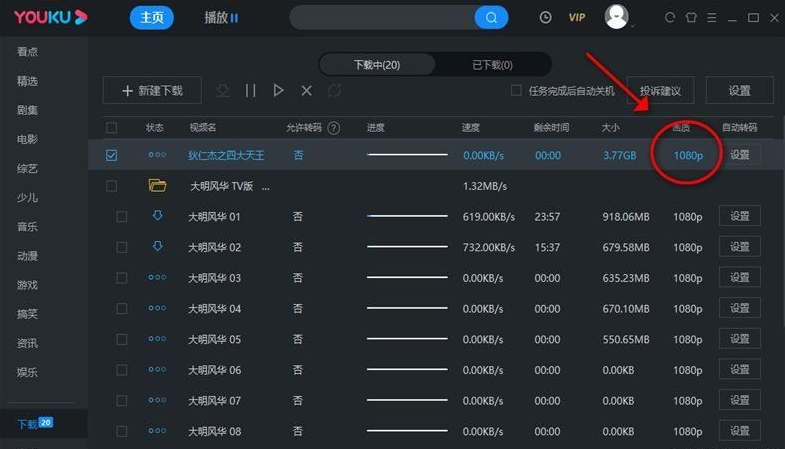The image size is (785, 449).
Task: Enable 任务完成后自动关机 checkbox
Action: 516,91
